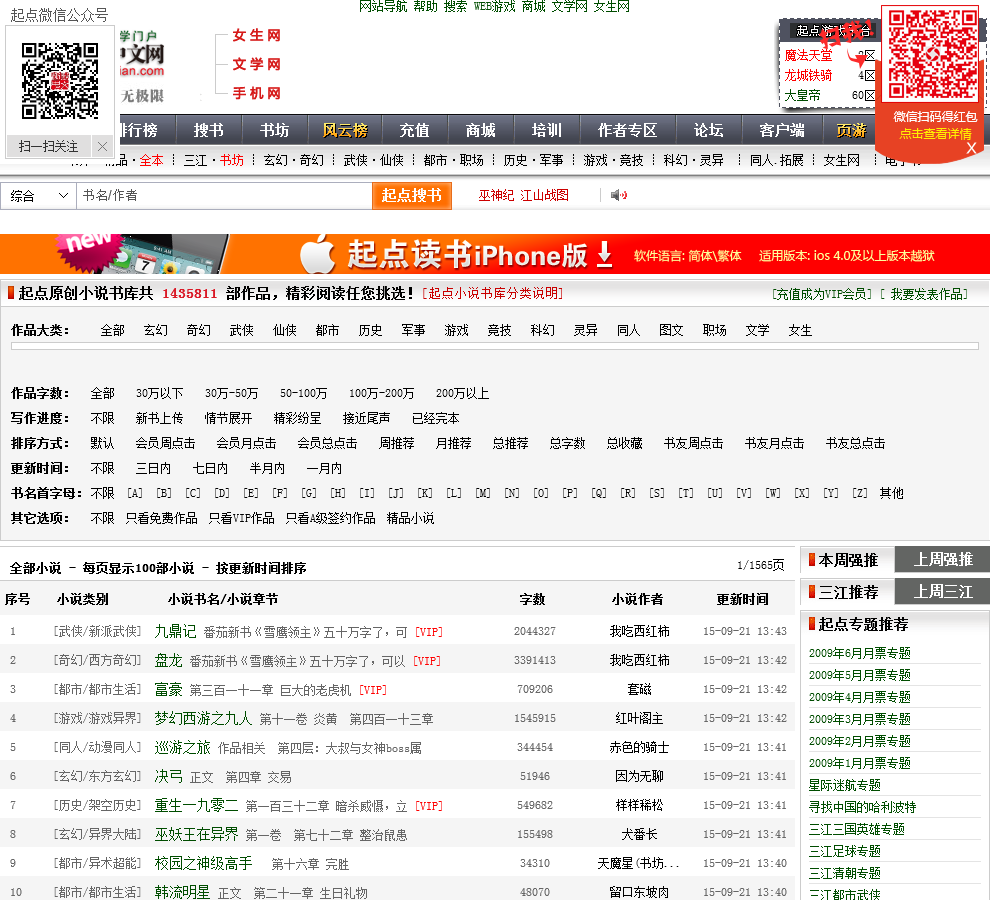Select 精品小说 option

pos(410,519)
